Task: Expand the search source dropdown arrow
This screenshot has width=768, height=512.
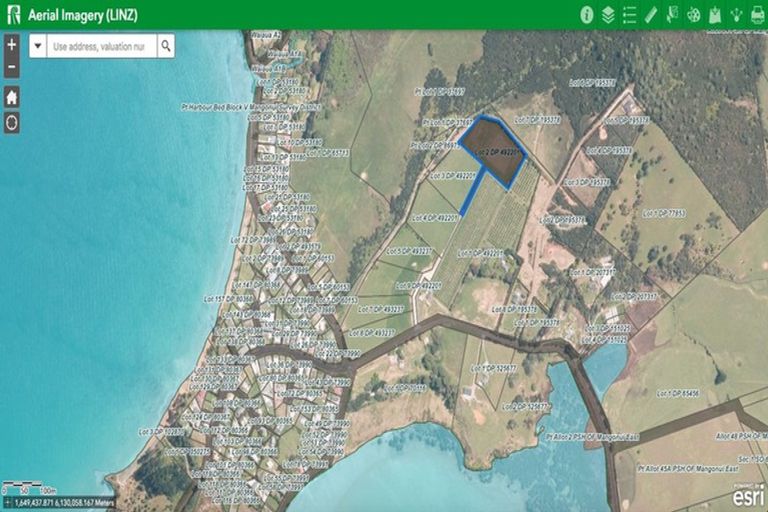Action: click(38, 46)
